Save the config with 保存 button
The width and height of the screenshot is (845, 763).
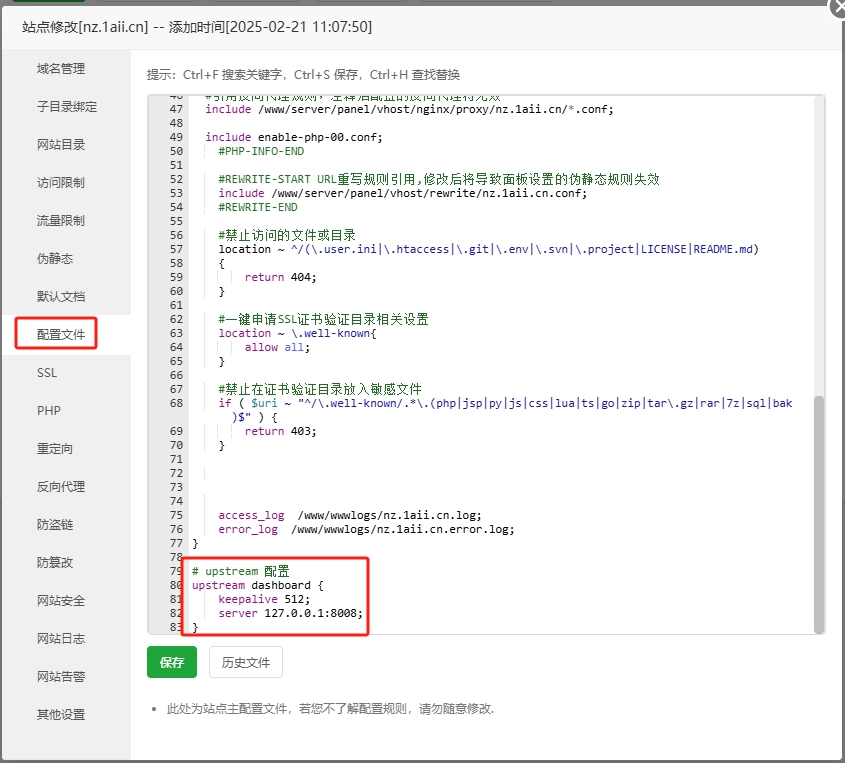pos(171,662)
